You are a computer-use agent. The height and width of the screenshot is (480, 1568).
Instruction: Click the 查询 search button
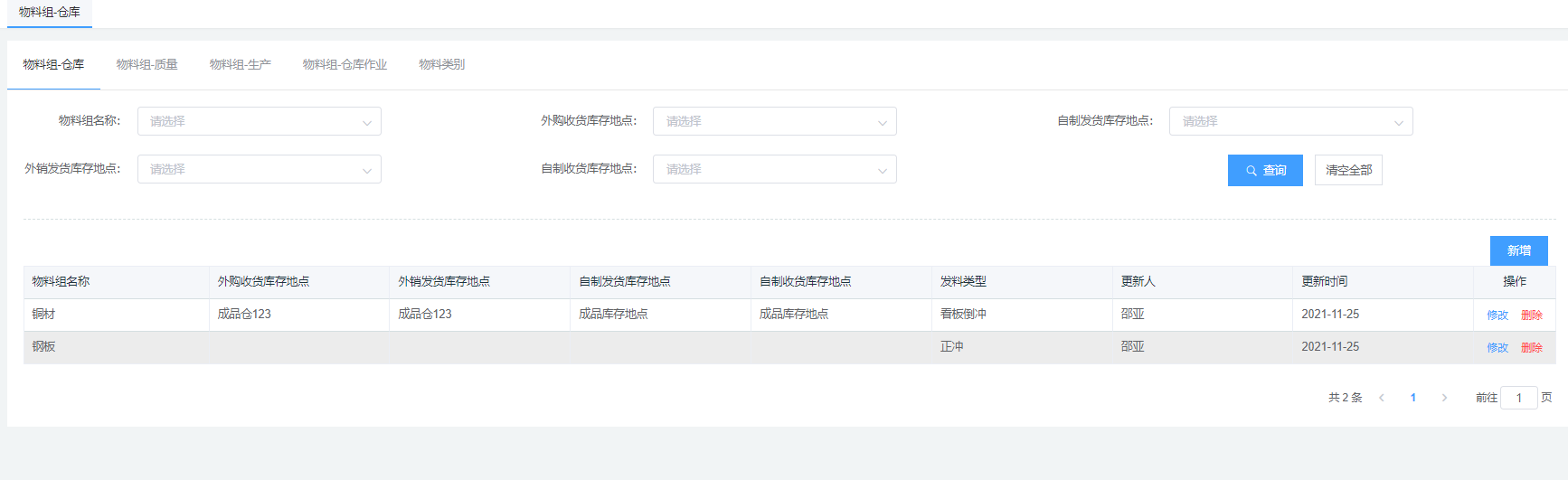coord(1264,170)
